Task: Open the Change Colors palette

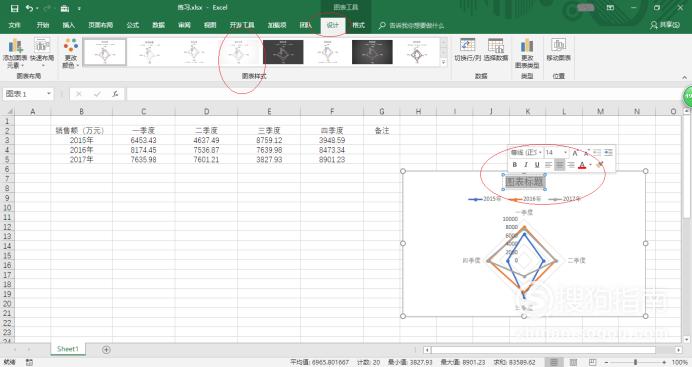Action: [71, 53]
